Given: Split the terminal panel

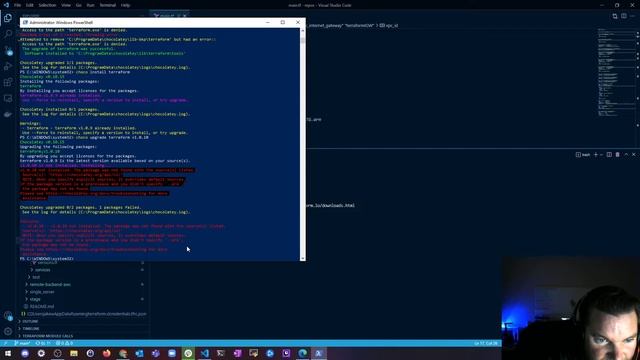Looking at the screenshot, I should coord(609,155).
